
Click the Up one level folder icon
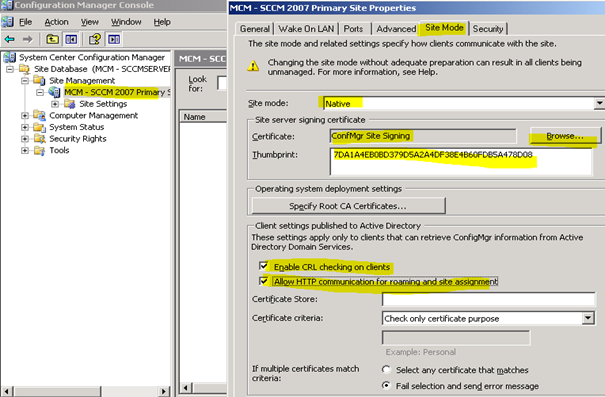52,39
